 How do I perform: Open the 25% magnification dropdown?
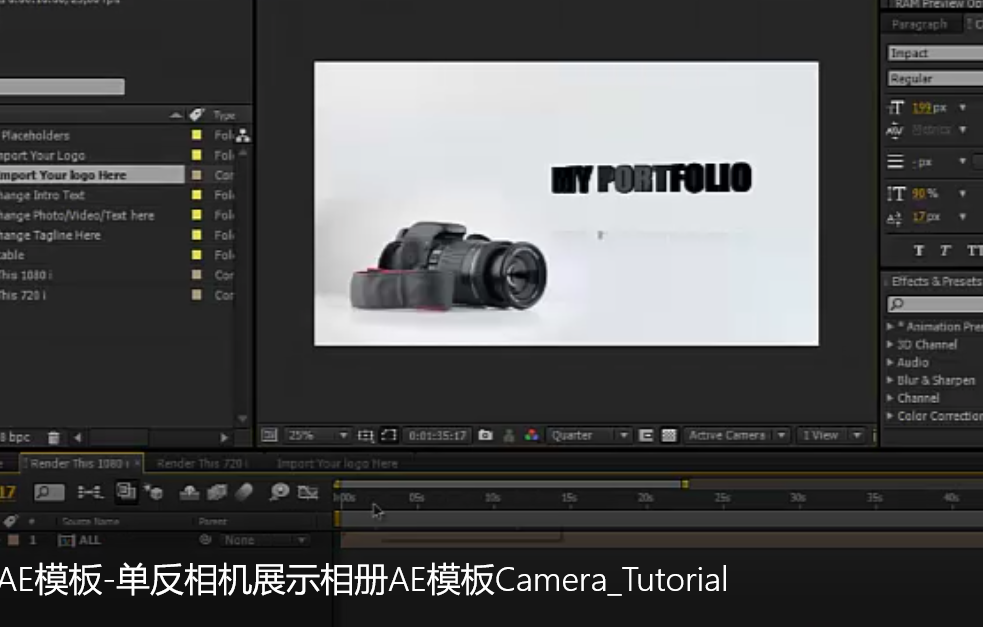(x=318, y=435)
